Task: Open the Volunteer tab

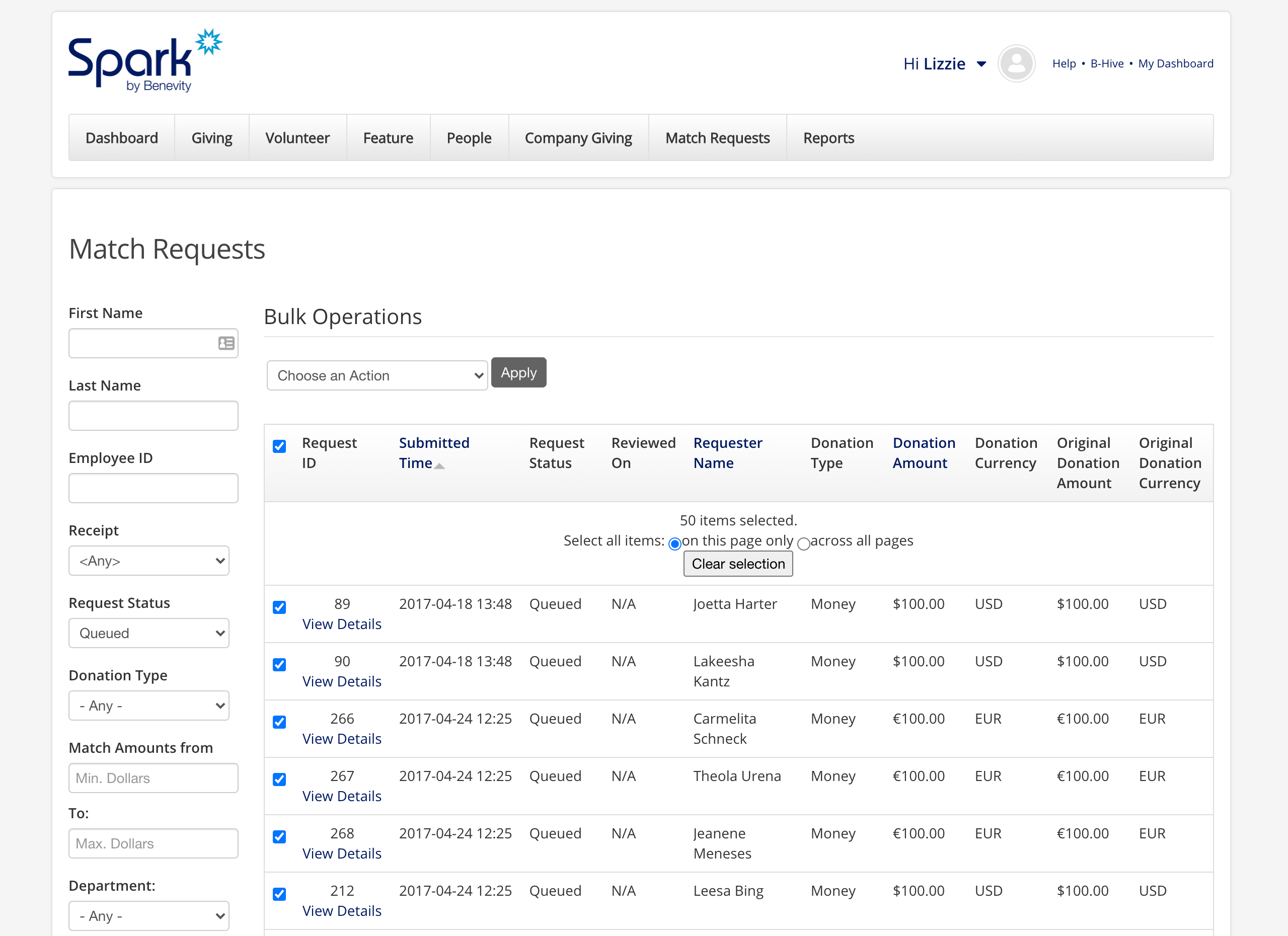Action: point(297,138)
